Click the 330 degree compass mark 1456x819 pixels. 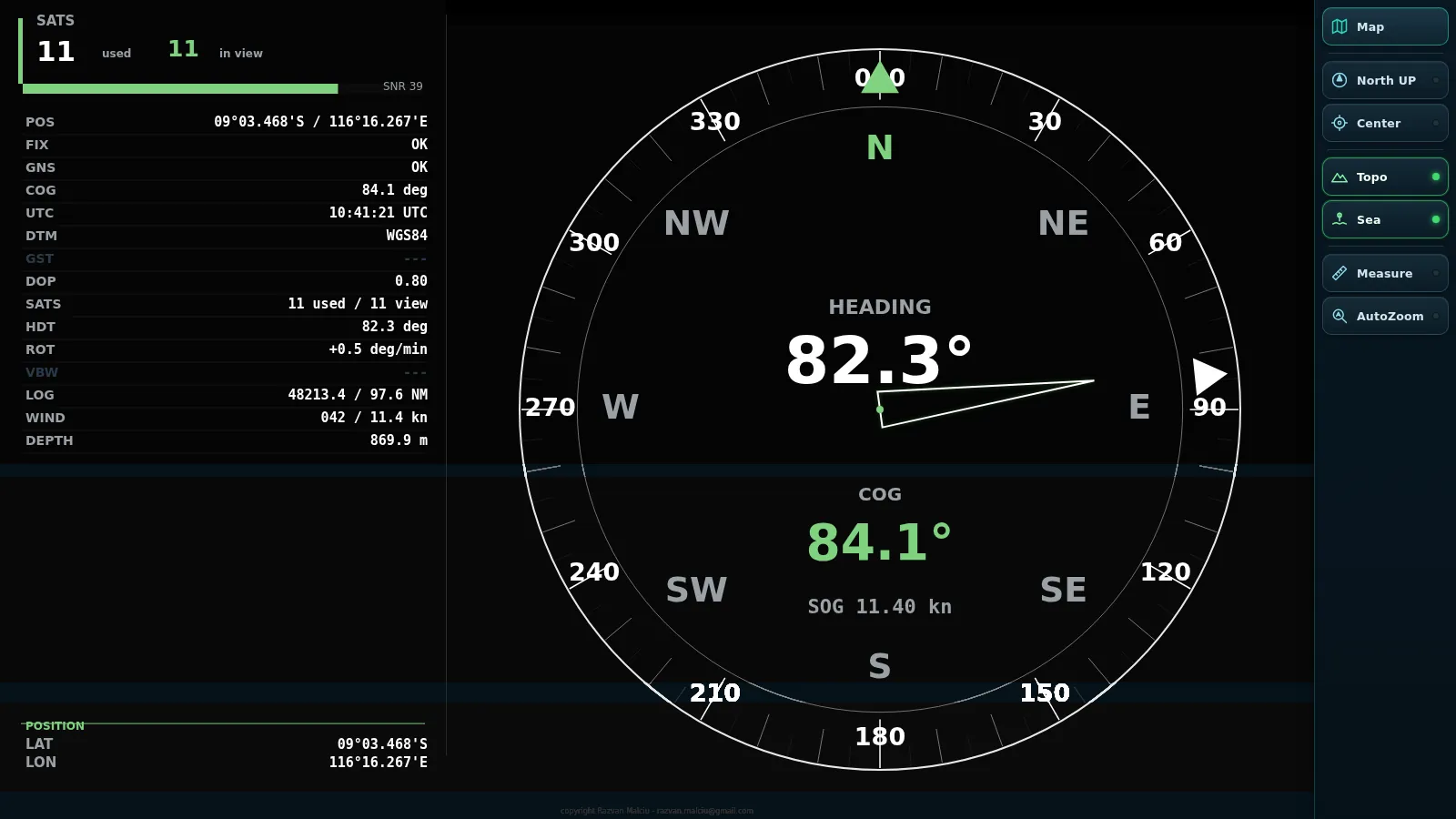point(715,121)
